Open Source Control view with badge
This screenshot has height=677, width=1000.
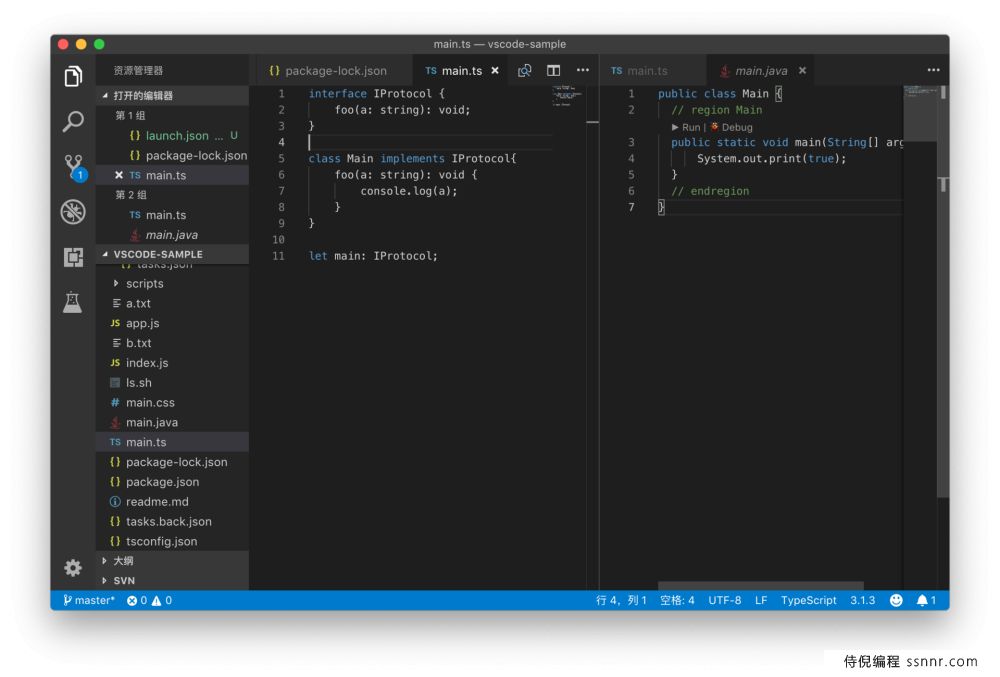[x=74, y=167]
